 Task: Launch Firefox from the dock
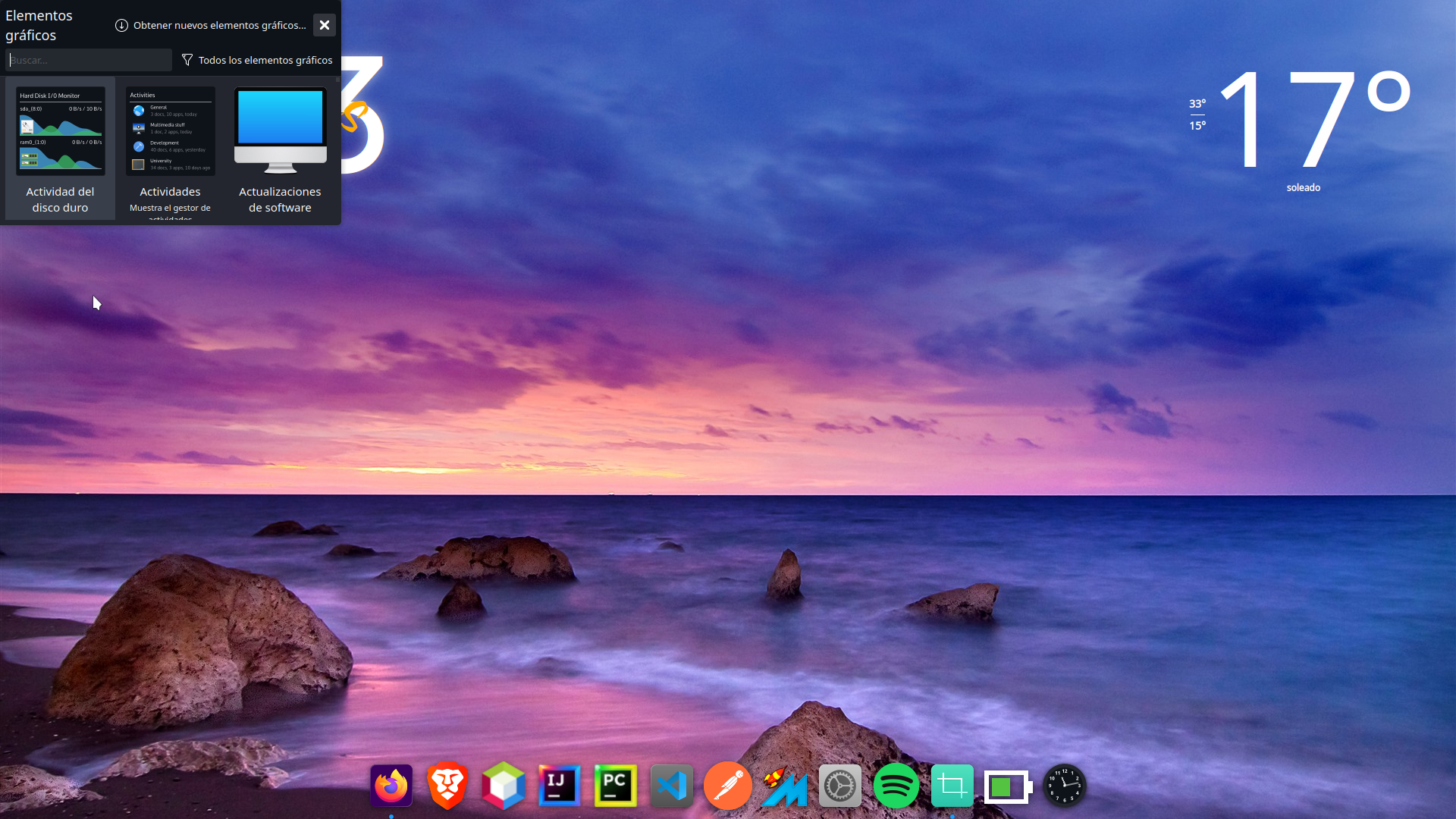[391, 786]
